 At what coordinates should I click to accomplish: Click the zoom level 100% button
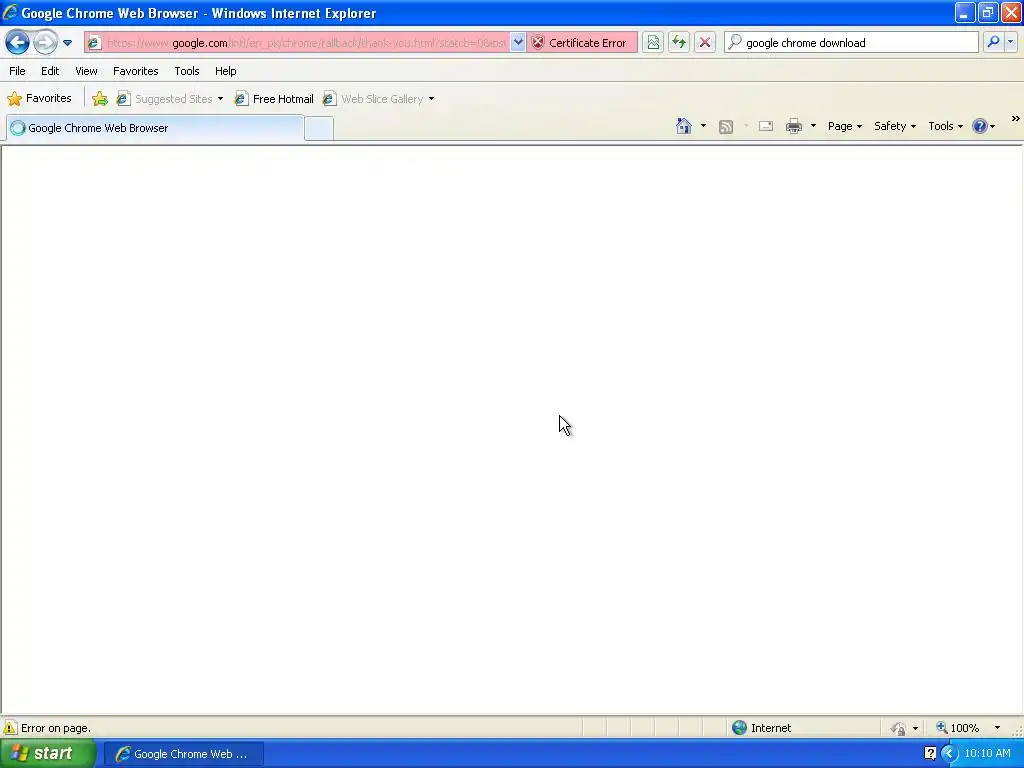click(957, 728)
